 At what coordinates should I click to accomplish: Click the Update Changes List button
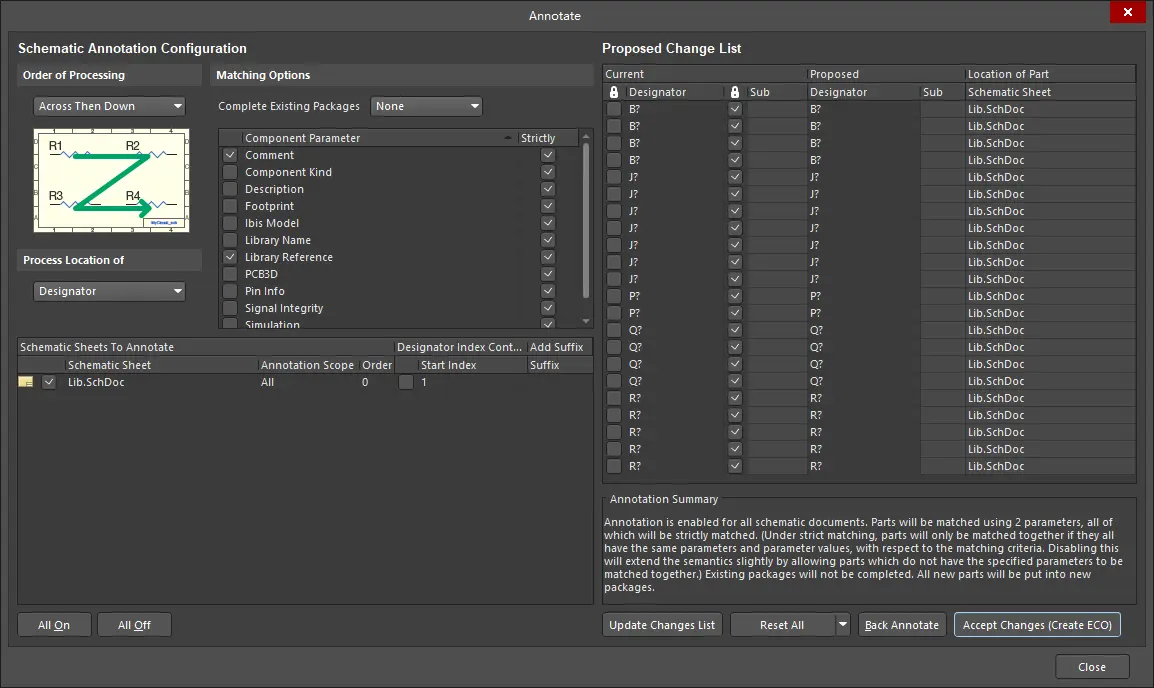[662, 625]
